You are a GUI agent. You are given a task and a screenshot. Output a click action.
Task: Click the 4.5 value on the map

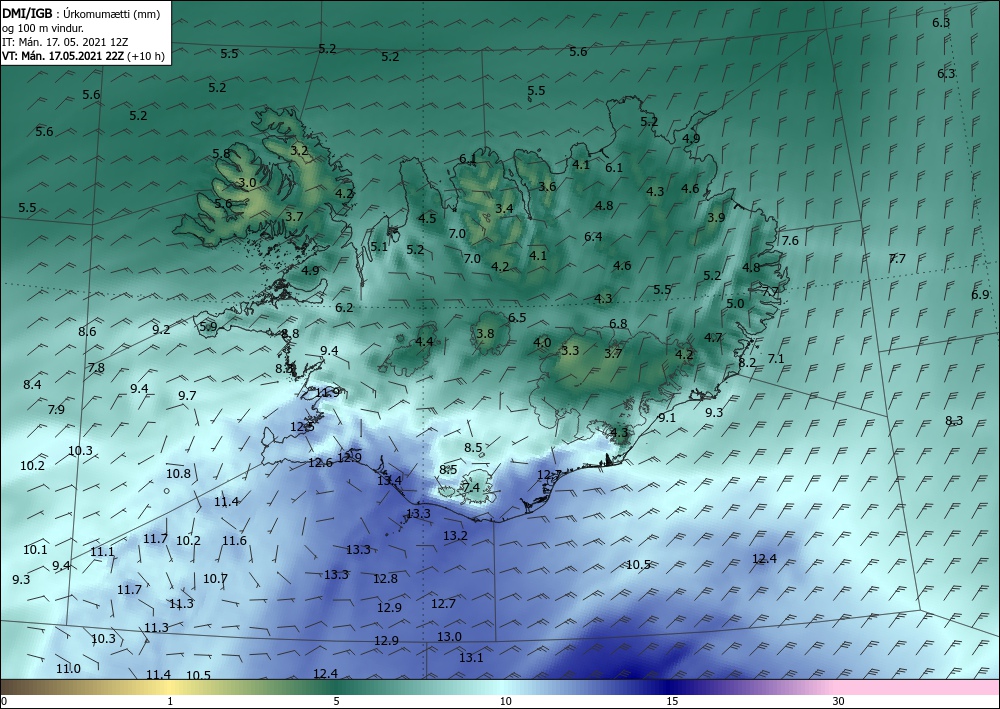[427, 219]
